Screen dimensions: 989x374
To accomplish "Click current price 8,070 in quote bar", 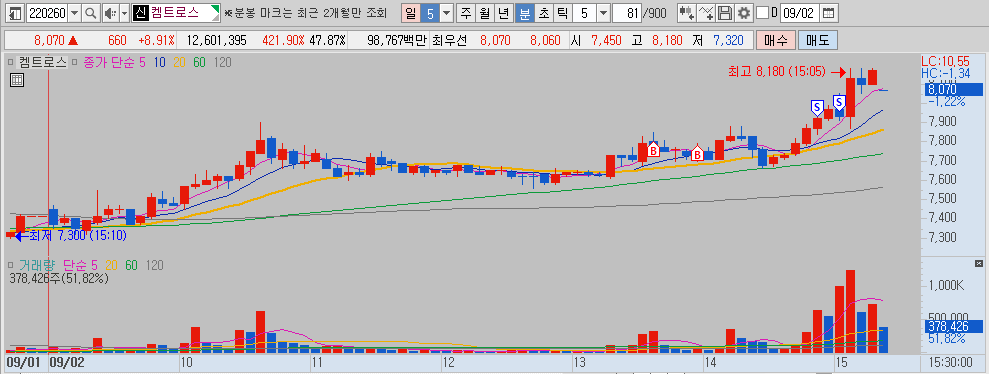I will click(50, 40).
